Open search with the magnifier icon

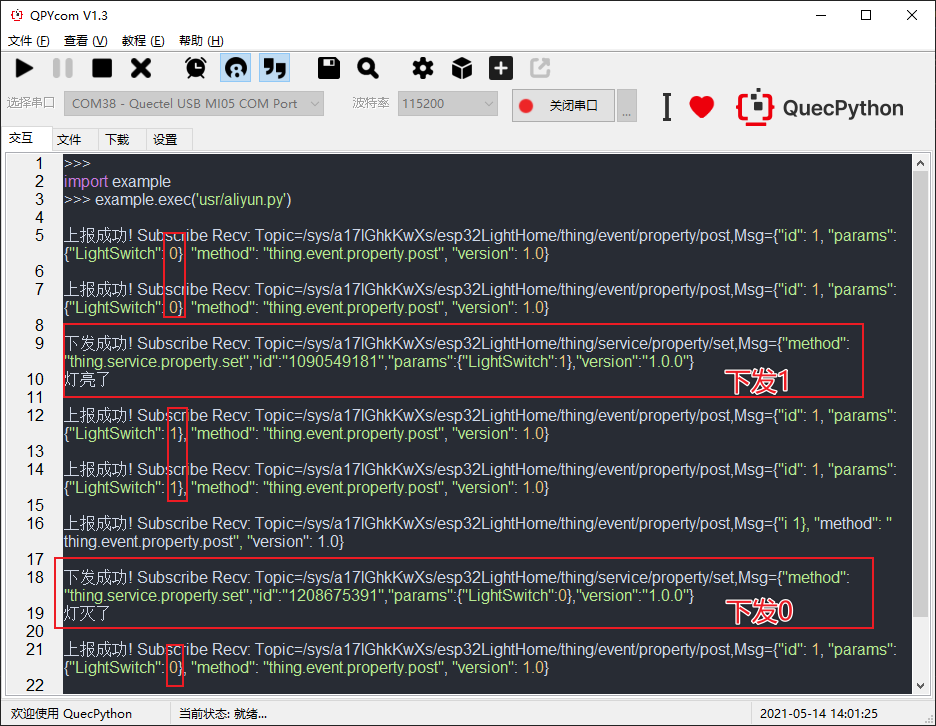tap(369, 68)
